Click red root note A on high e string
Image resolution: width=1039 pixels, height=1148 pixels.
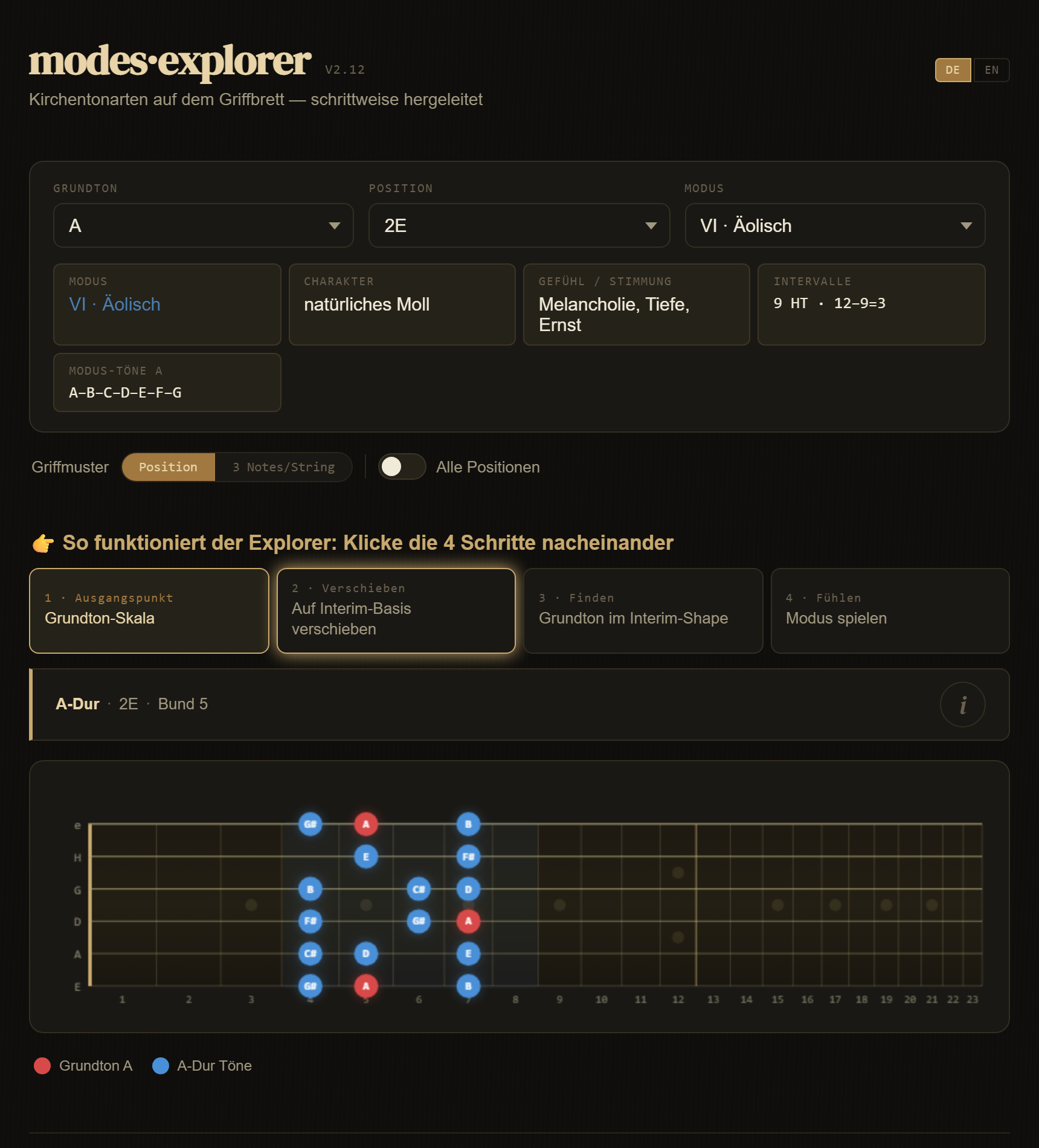(366, 824)
